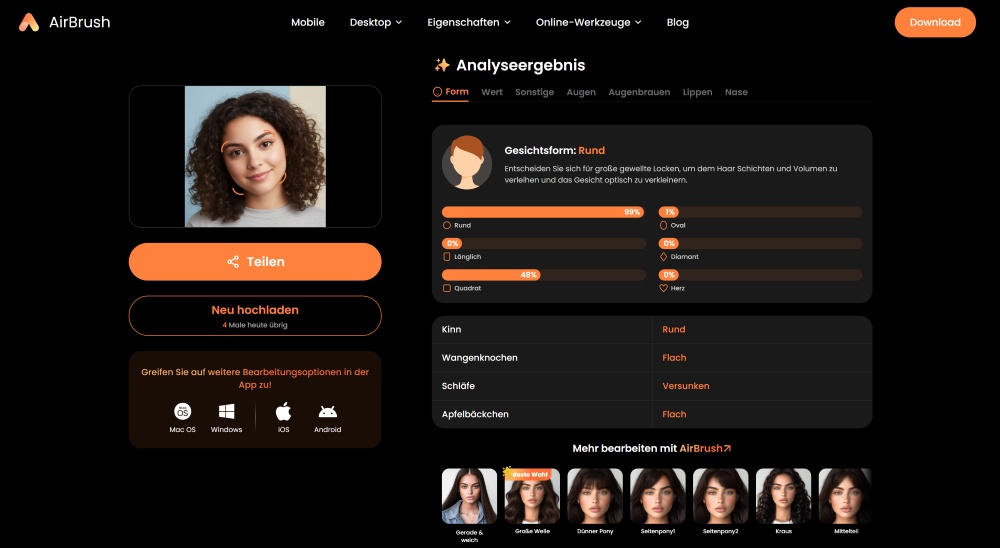Click the Apfelbäckchen row label
The image size is (1000, 548).
point(475,414)
